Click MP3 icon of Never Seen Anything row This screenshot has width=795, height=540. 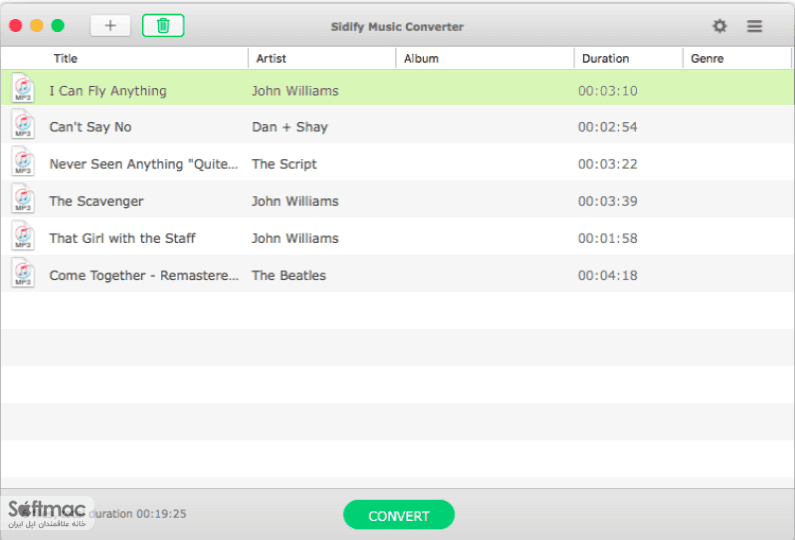coord(23,161)
